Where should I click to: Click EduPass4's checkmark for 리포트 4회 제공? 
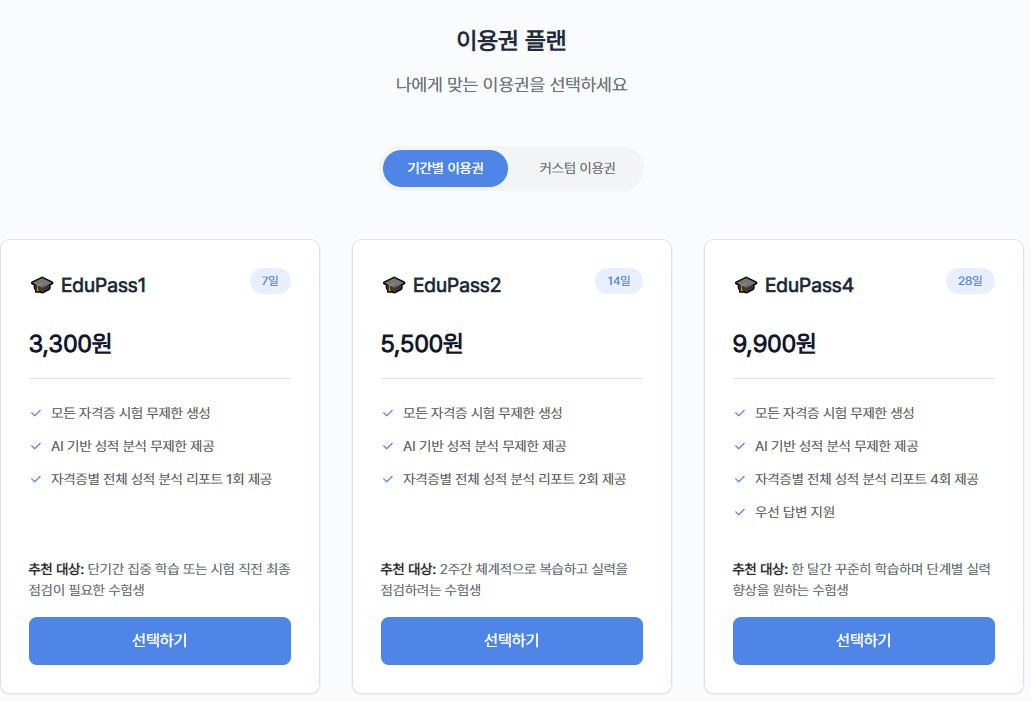click(x=739, y=479)
